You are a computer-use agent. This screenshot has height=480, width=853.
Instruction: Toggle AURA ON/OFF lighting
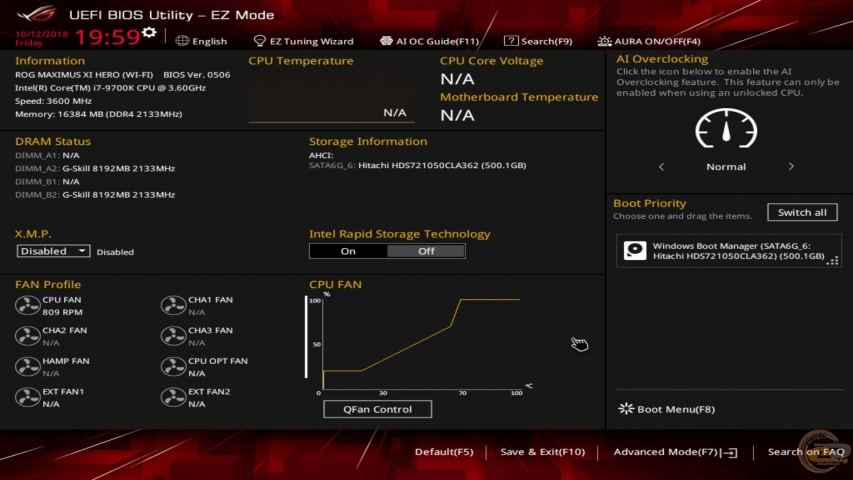point(649,41)
